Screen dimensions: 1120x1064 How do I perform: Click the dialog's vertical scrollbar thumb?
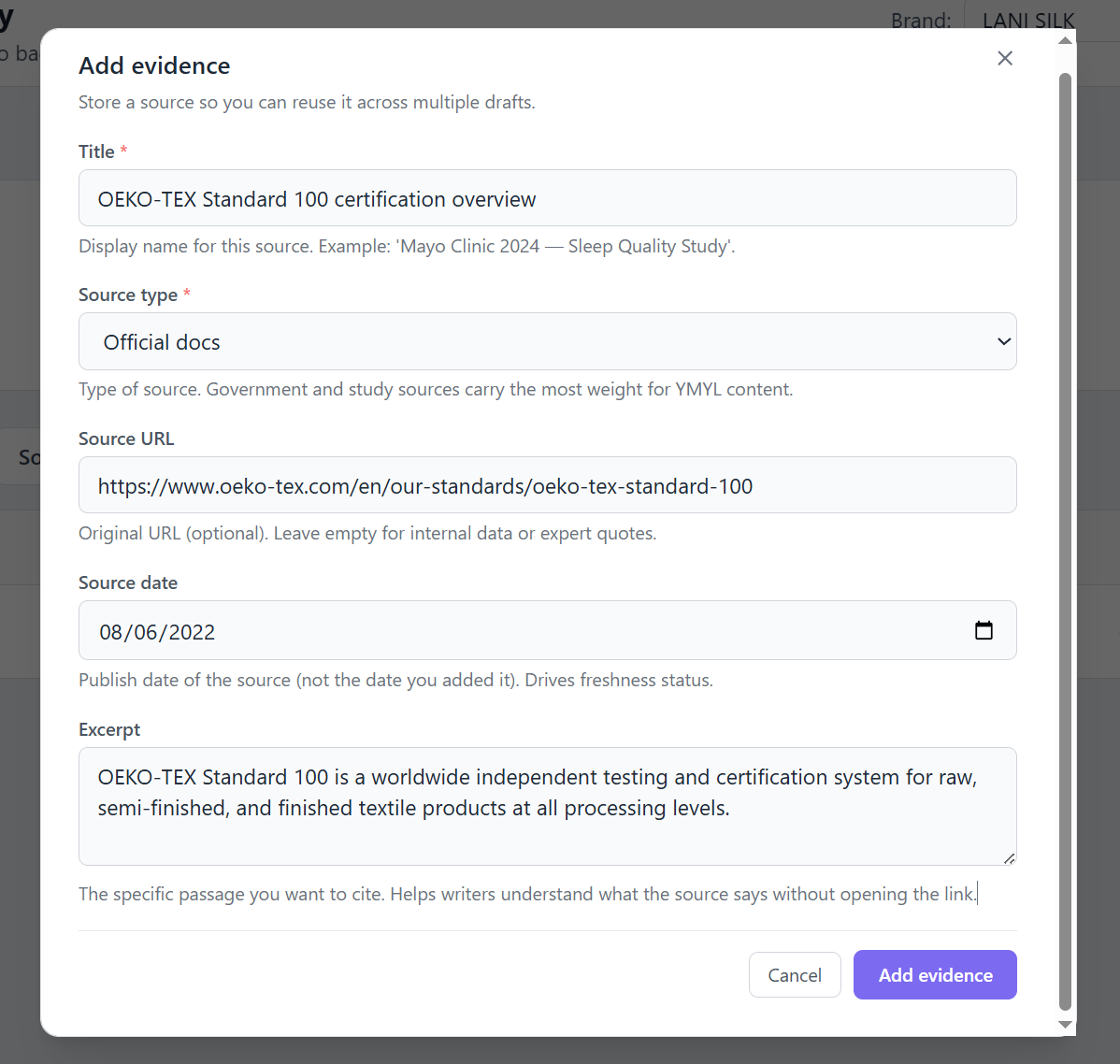(1065, 541)
